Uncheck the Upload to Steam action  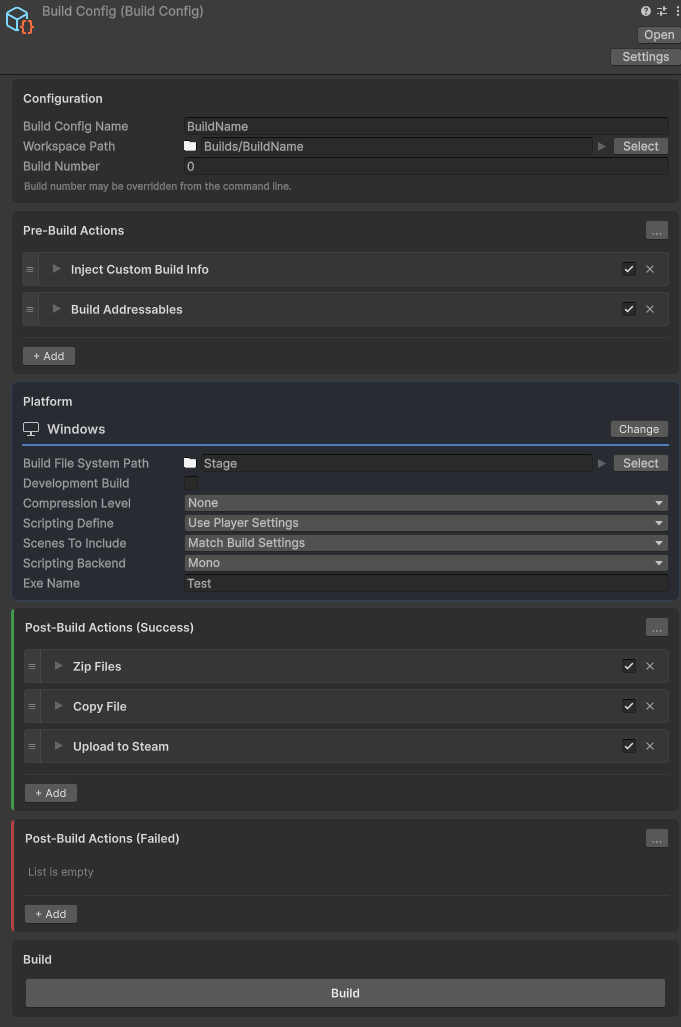pyautogui.click(x=629, y=746)
